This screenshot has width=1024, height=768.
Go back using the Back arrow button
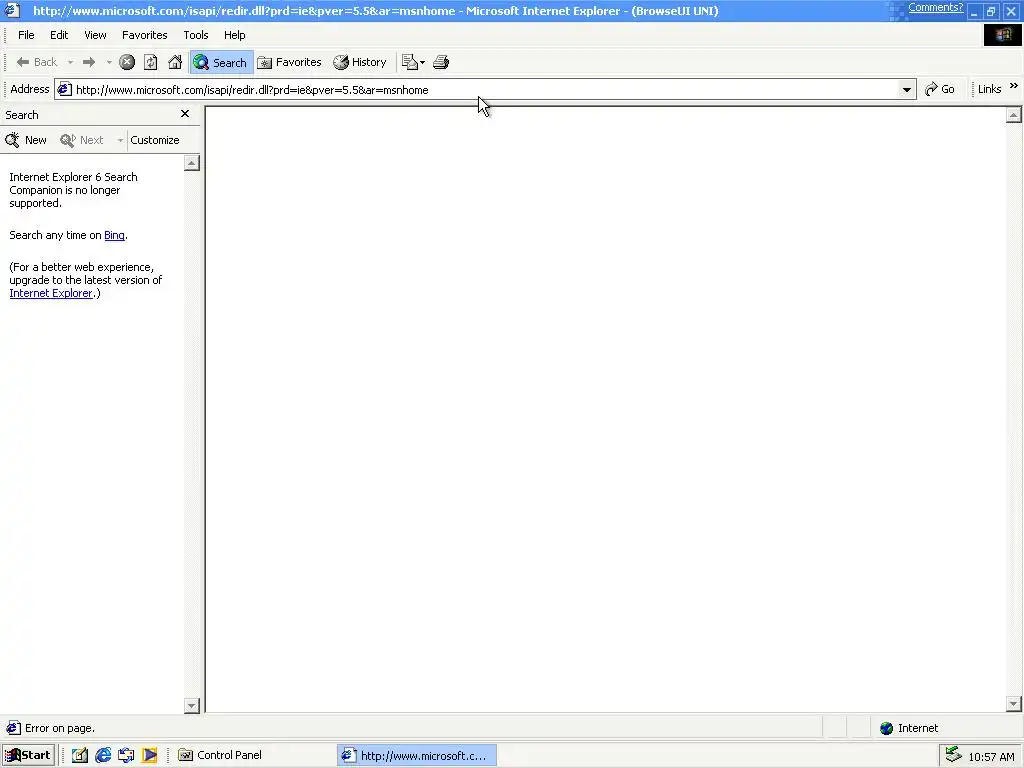tap(37, 62)
